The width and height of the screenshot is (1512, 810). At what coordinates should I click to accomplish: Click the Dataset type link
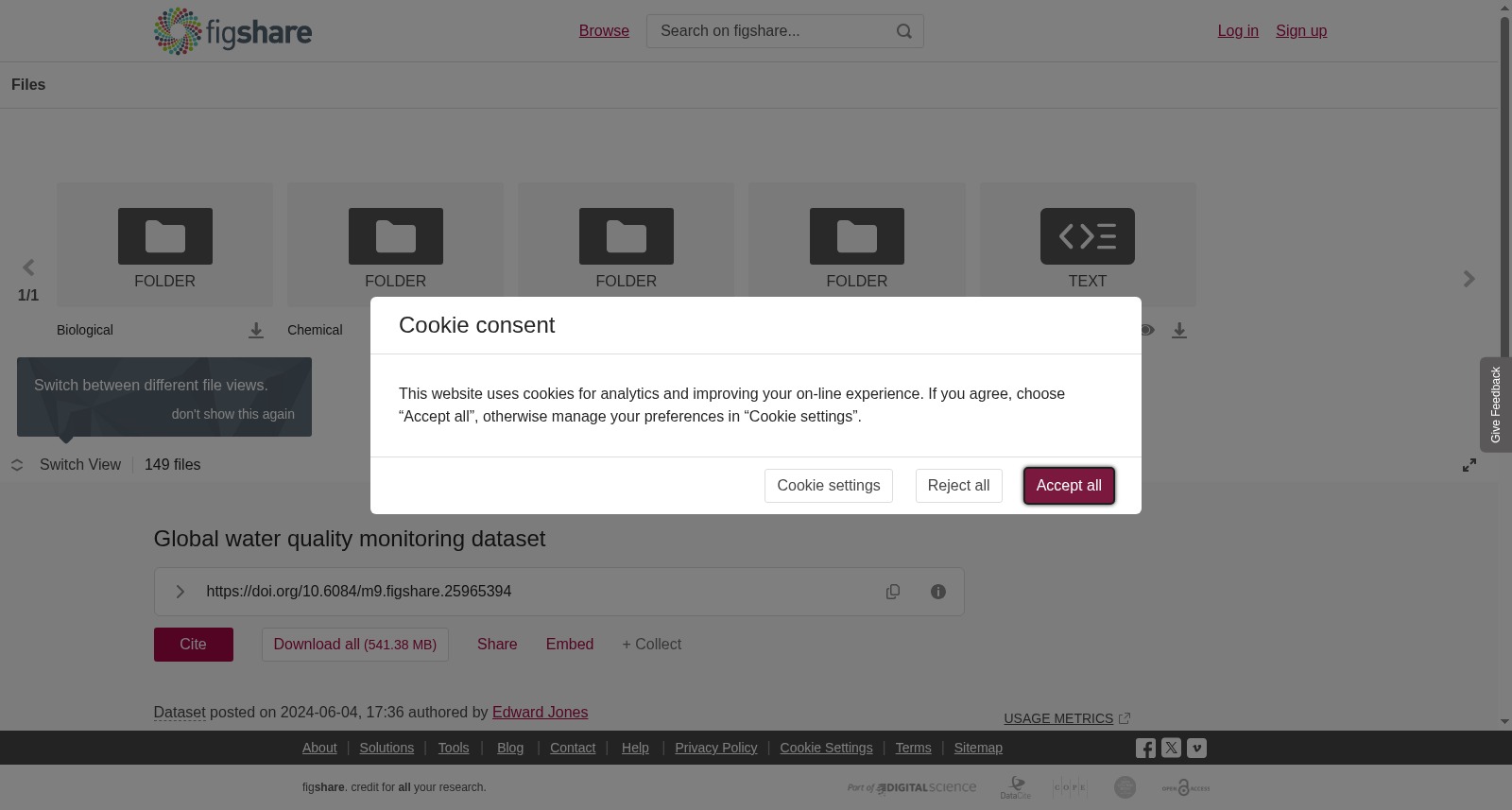pyautogui.click(x=180, y=713)
